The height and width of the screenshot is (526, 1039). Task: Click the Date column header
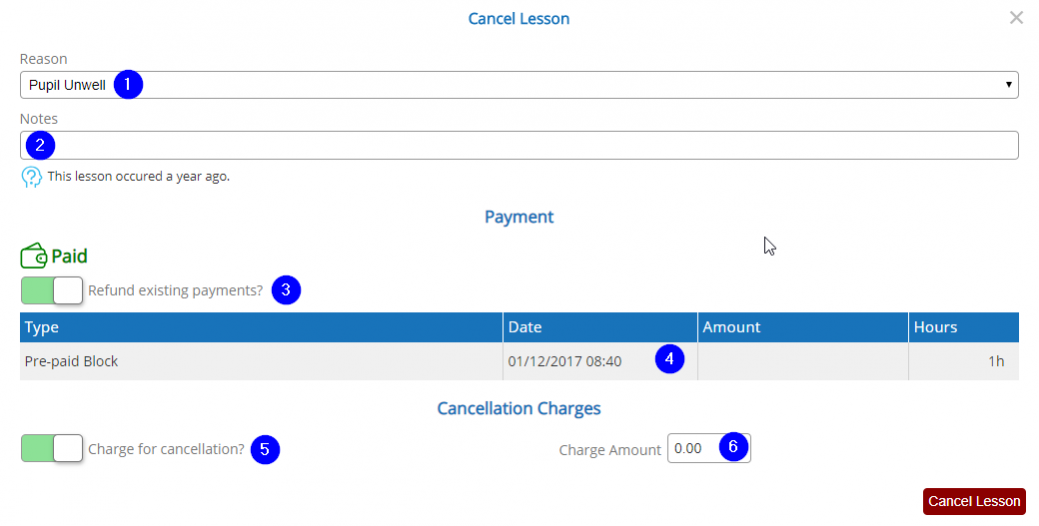pyautogui.click(x=600, y=327)
